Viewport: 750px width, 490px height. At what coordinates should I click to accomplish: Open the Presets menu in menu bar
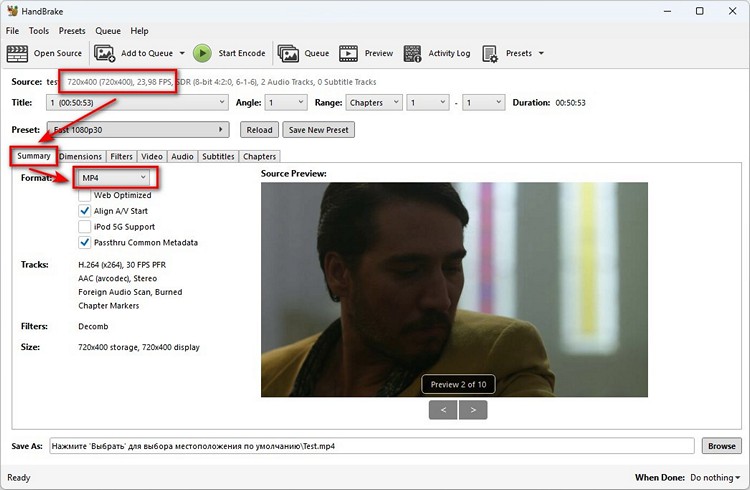72,31
